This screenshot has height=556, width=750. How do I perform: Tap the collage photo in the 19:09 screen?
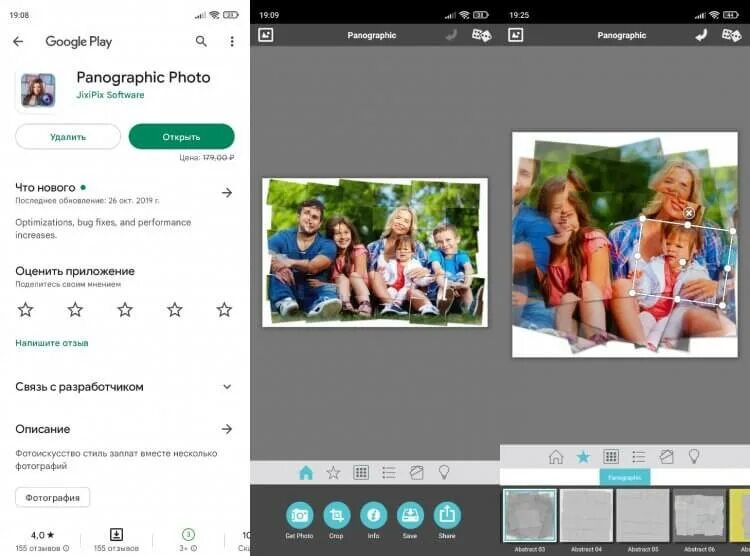tap(375, 252)
